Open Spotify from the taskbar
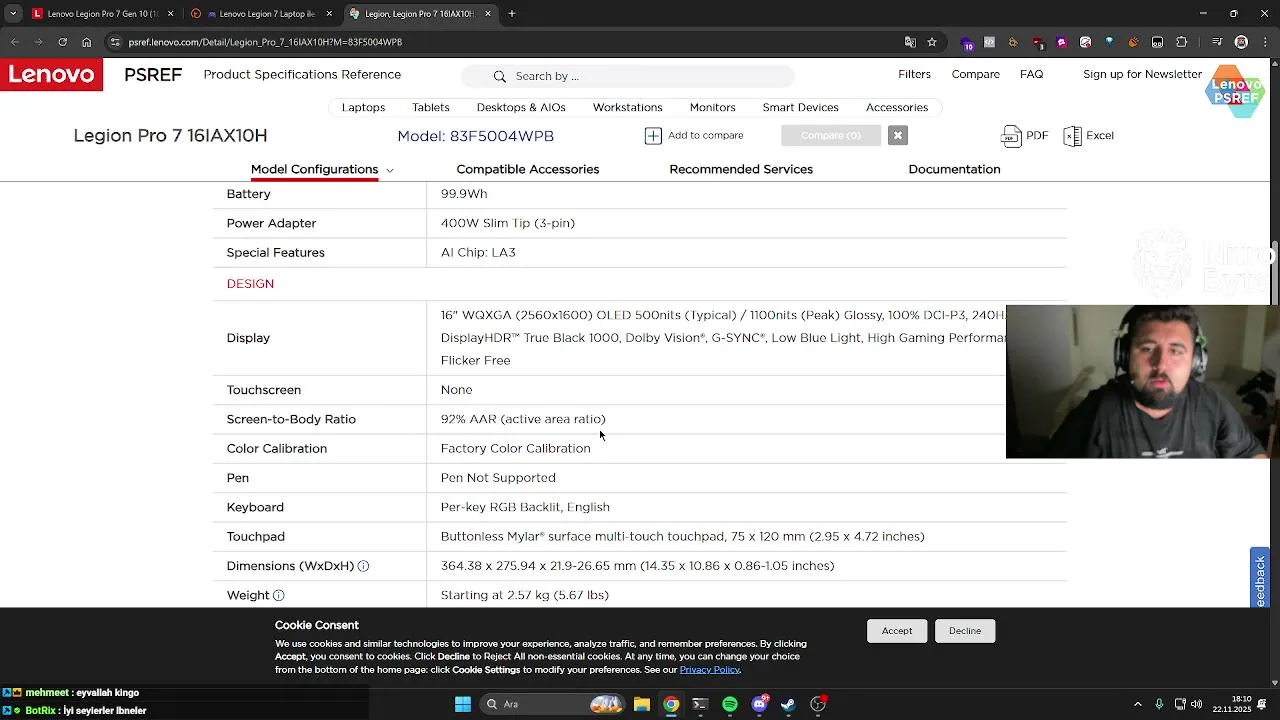The width and height of the screenshot is (1280, 720). 730,704
